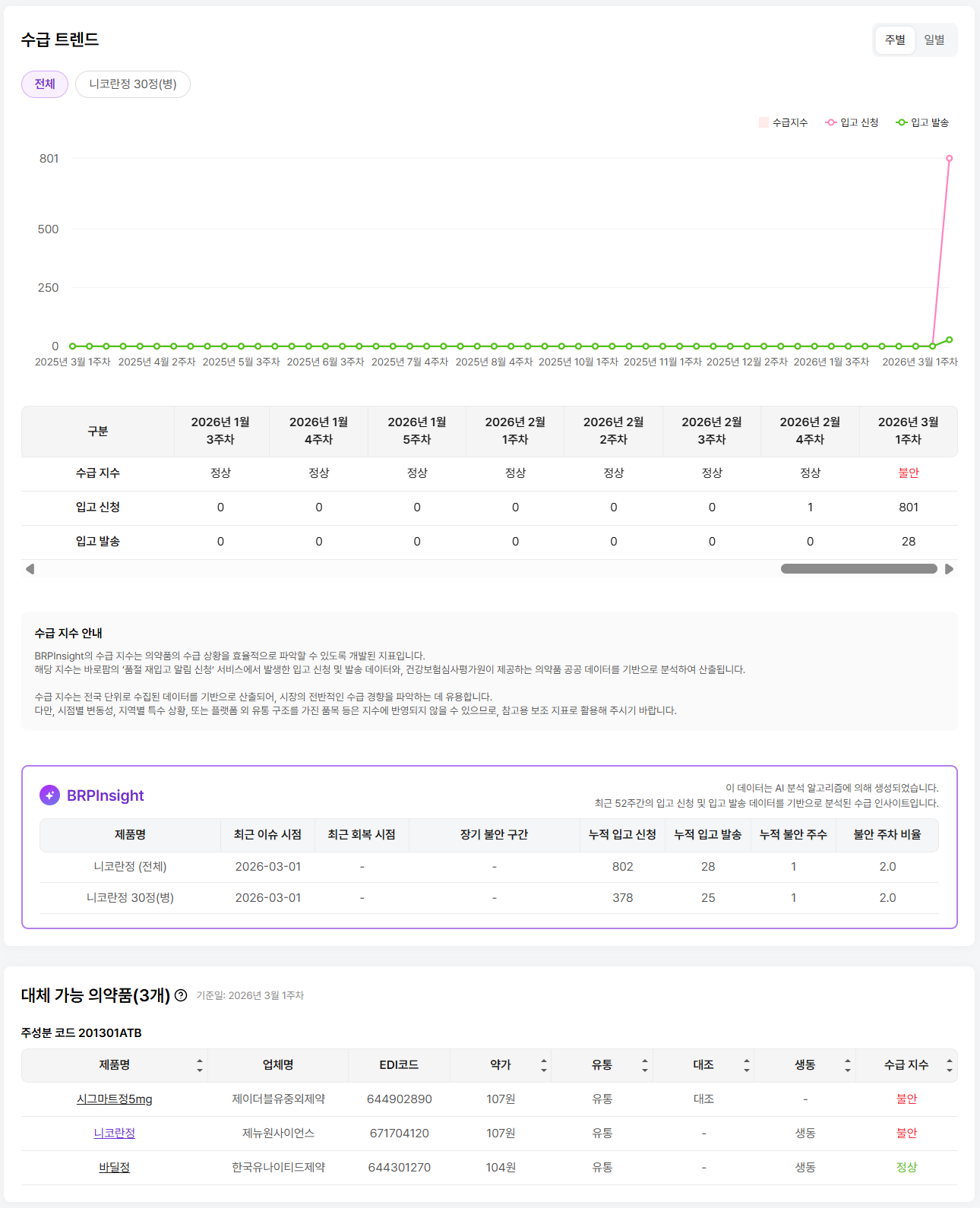Click the 801 peak data point on chart
The width and height of the screenshot is (980, 1208).
(x=949, y=159)
